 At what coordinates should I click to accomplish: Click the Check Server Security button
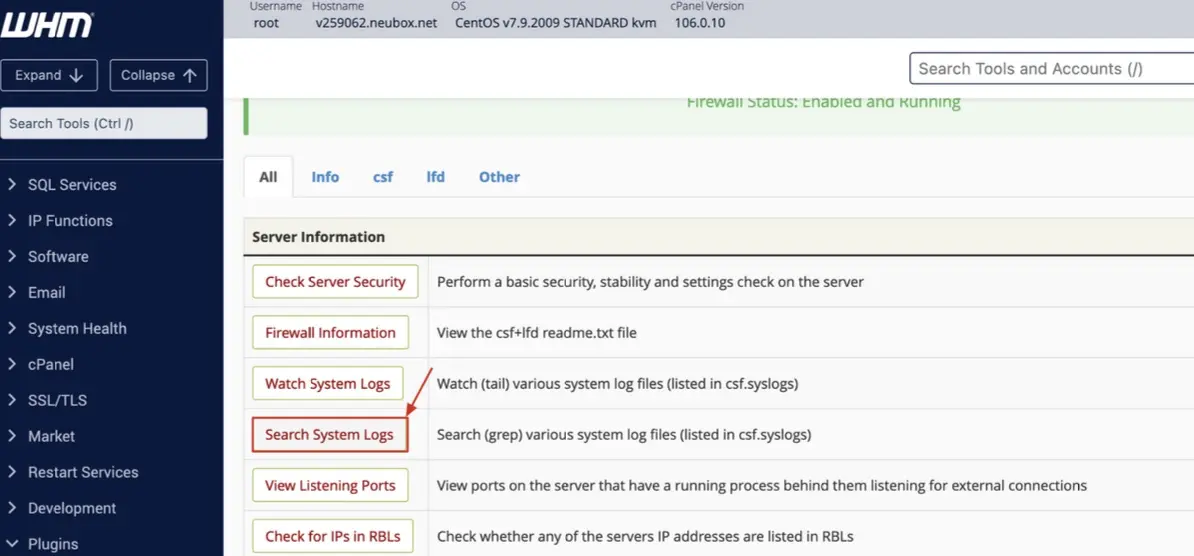pyautogui.click(x=335, y=282)
